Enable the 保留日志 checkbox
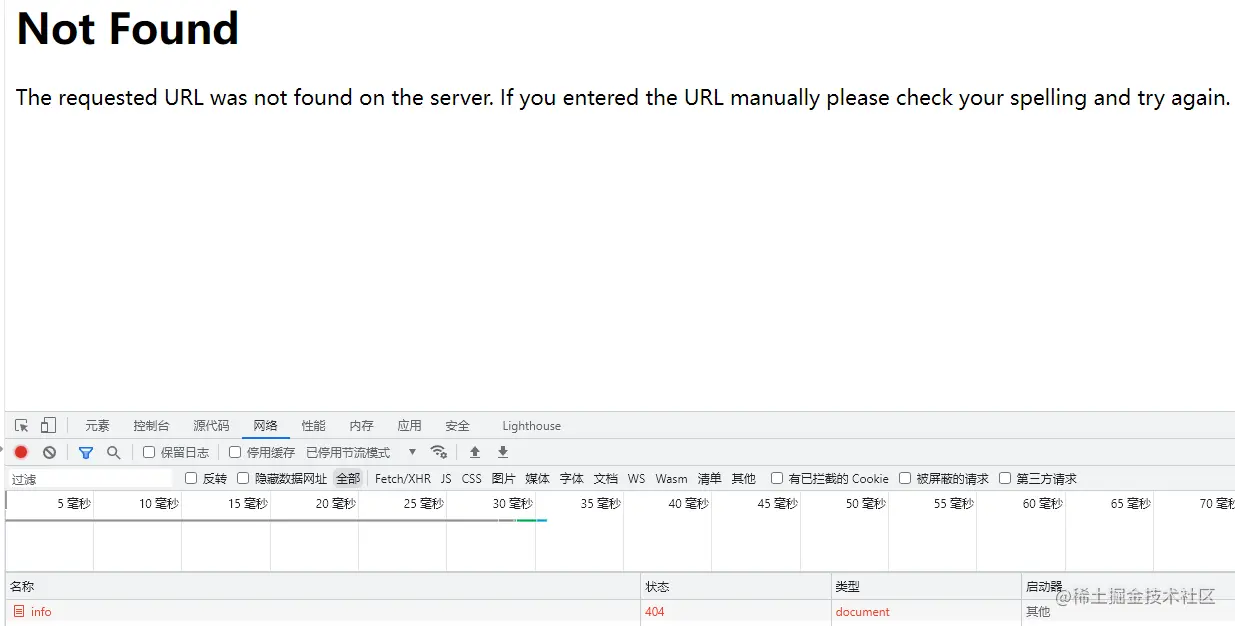The image size is (1235, 626). (x=149, y=452)
